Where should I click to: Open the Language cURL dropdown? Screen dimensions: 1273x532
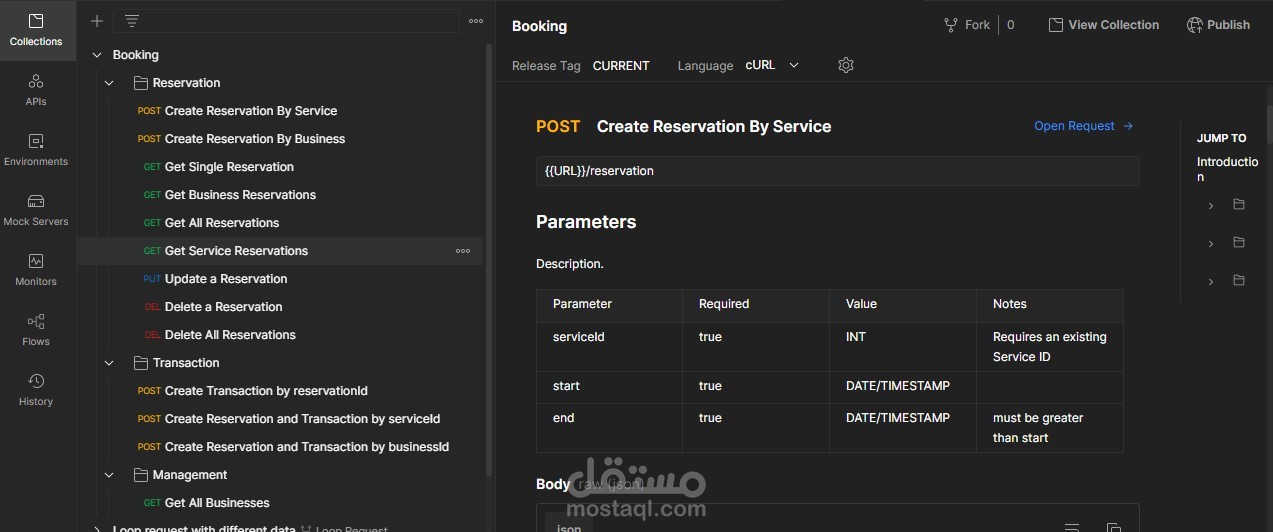(772, 65)
